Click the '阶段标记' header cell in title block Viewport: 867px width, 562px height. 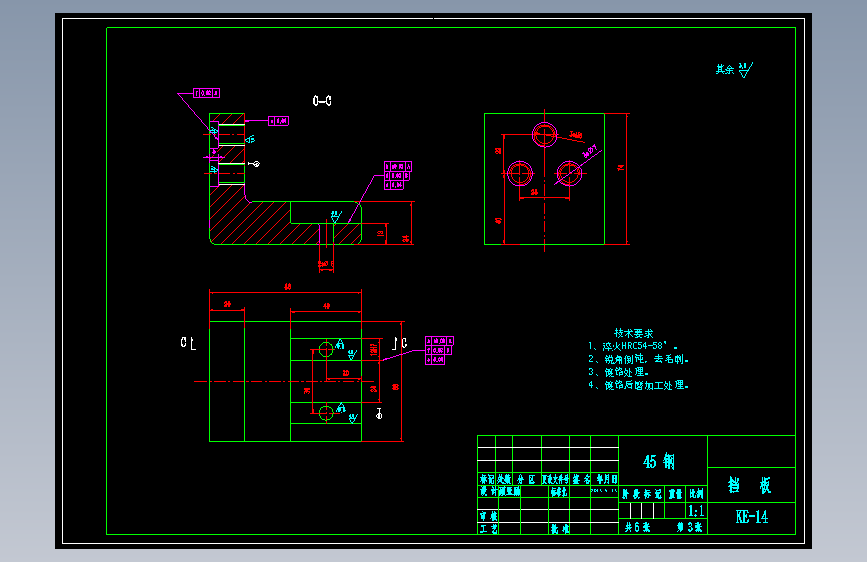641,494
